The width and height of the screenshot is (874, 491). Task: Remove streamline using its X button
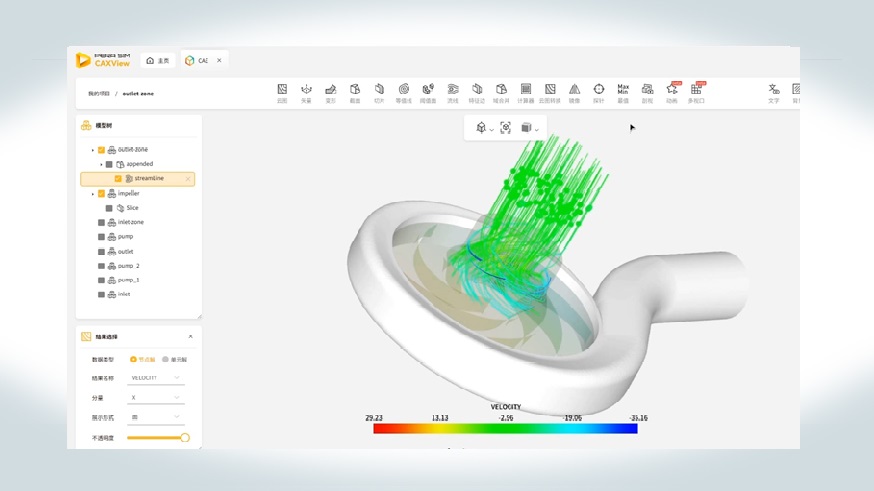point(188,179)
